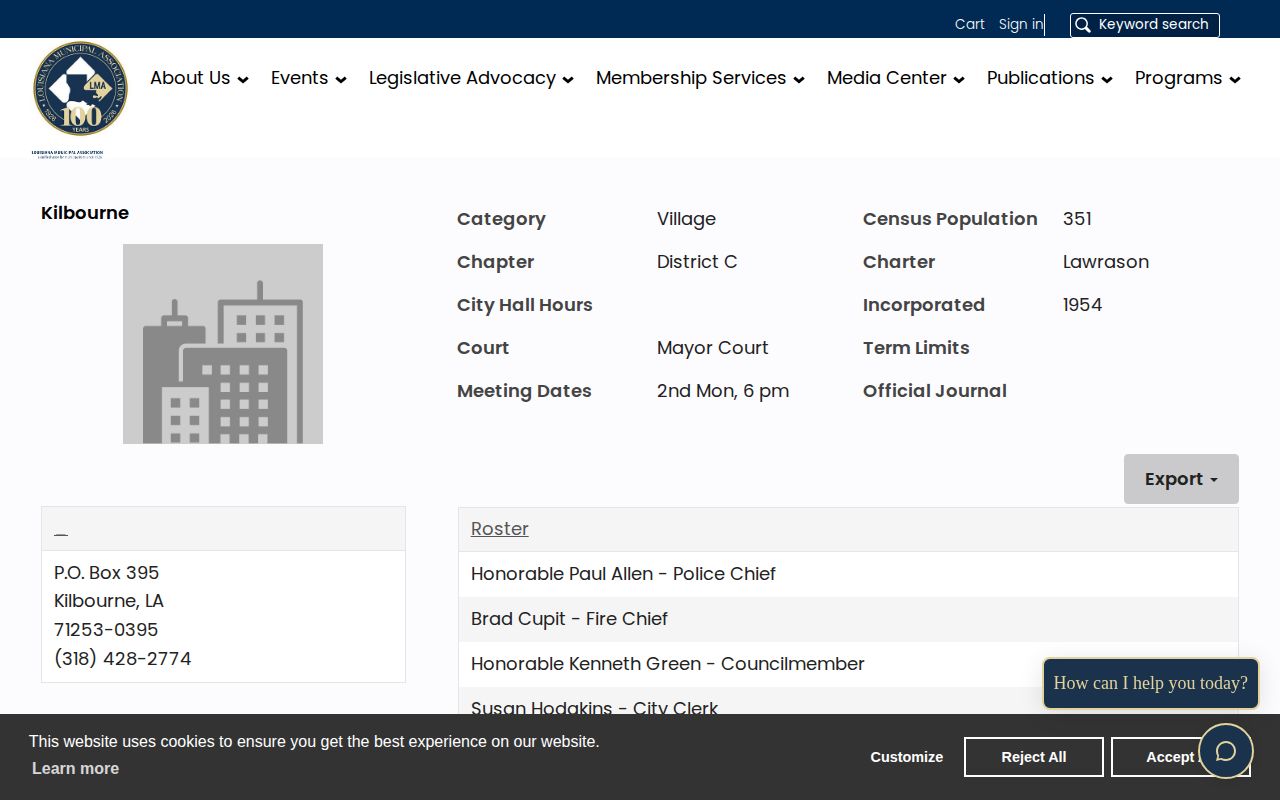Expand the Events menu
Image resolution: width=1280 pixels, height=800 pixels.
pos(309,78)
